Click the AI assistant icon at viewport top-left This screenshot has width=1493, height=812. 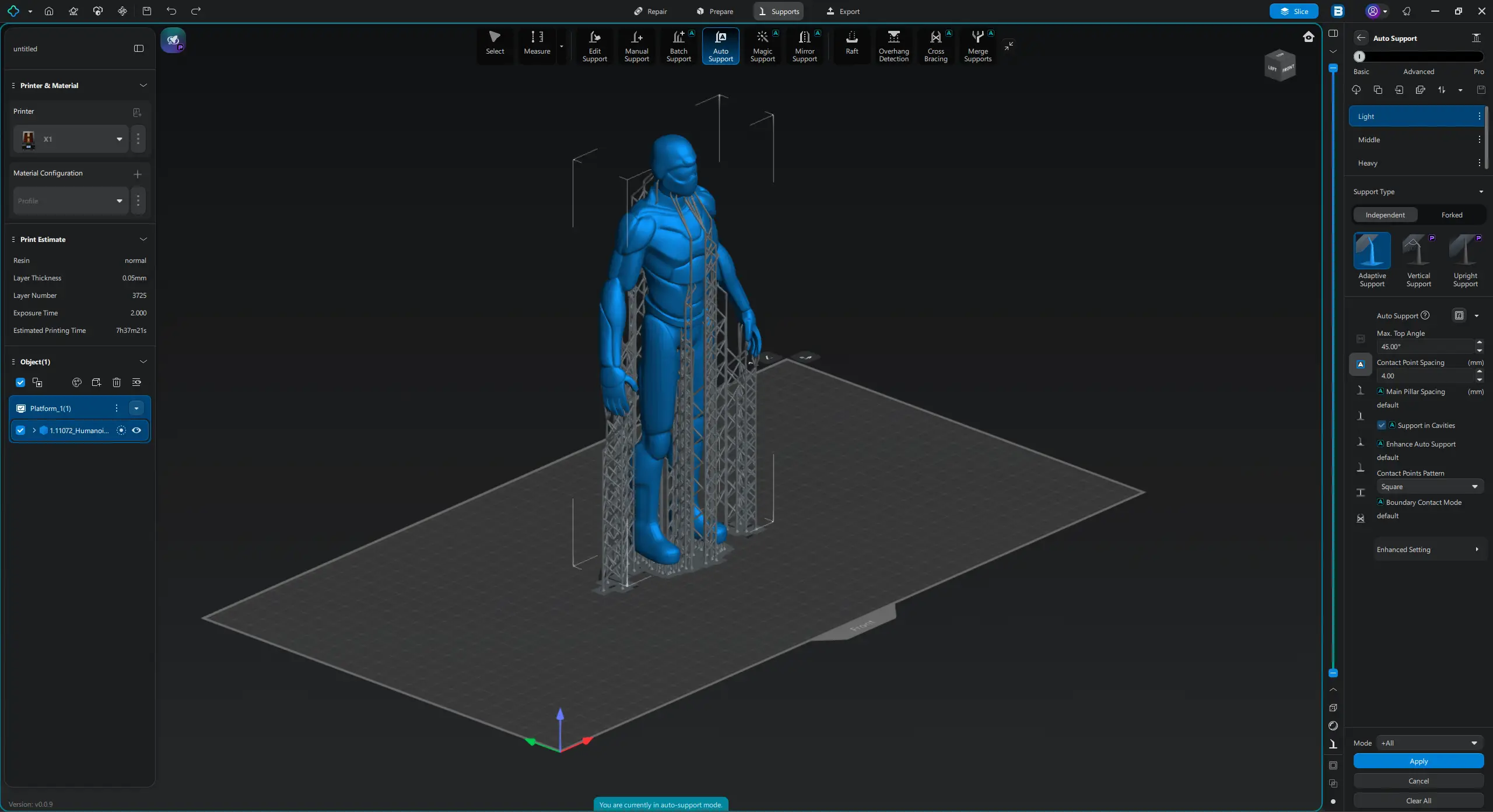tap(173, 40)
